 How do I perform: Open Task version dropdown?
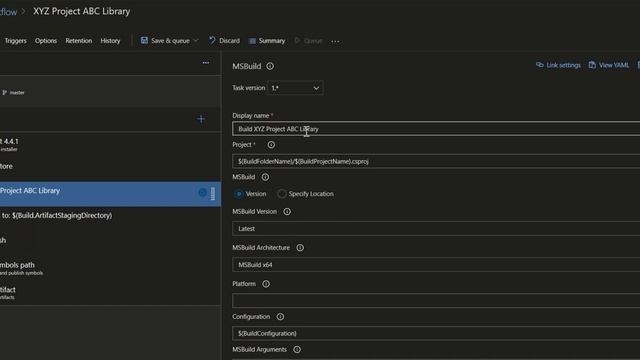(x=295, y=88)
